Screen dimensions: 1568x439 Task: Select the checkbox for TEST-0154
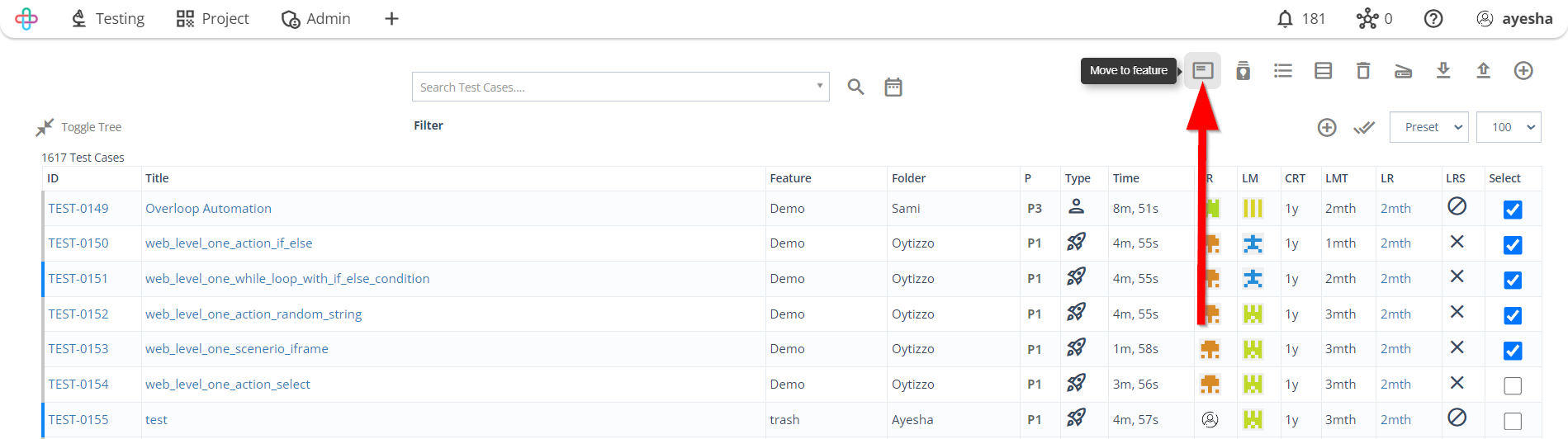(x=1512, y=385)
